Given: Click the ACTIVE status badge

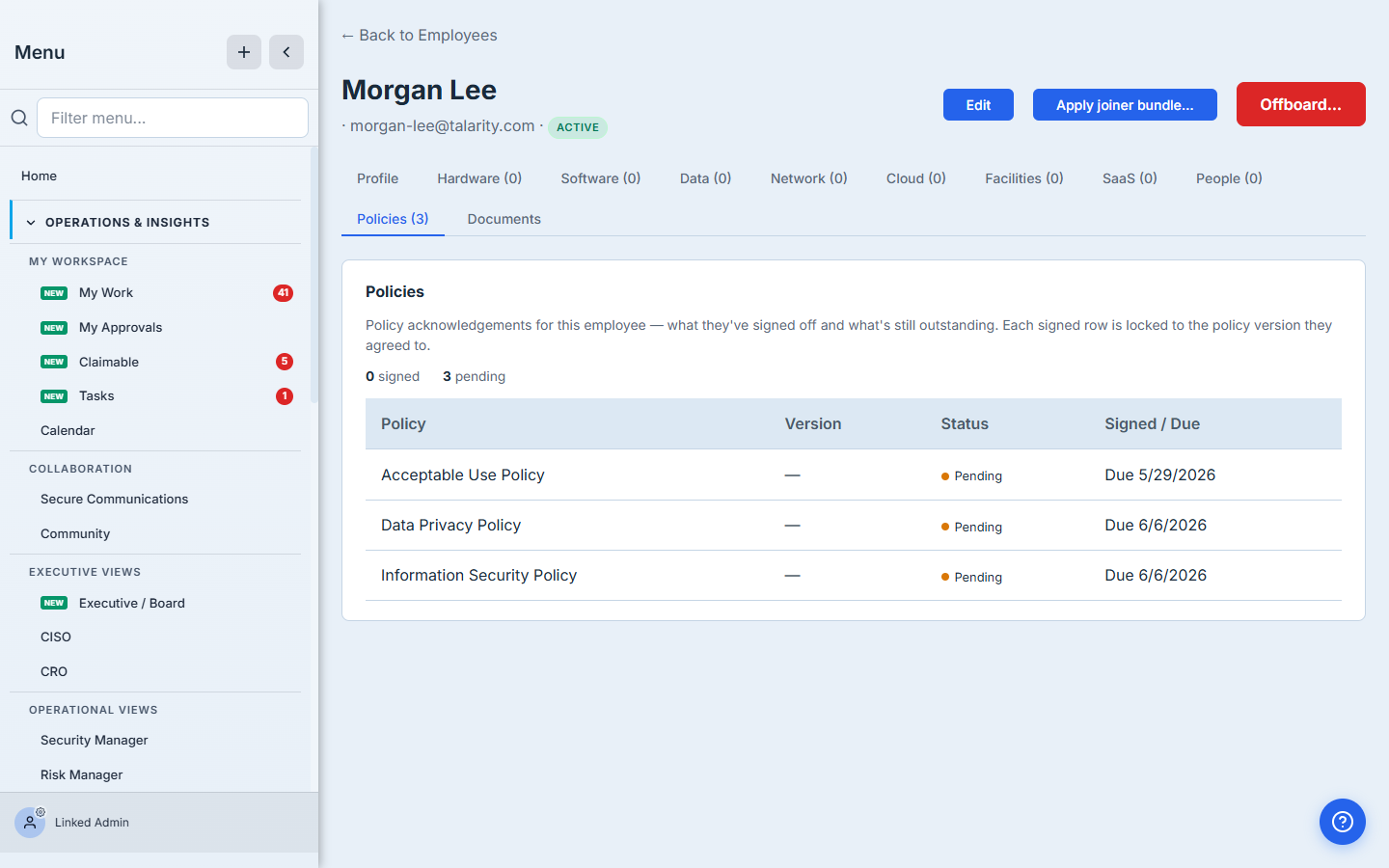Looking at the screenshot, I should 578,127.
